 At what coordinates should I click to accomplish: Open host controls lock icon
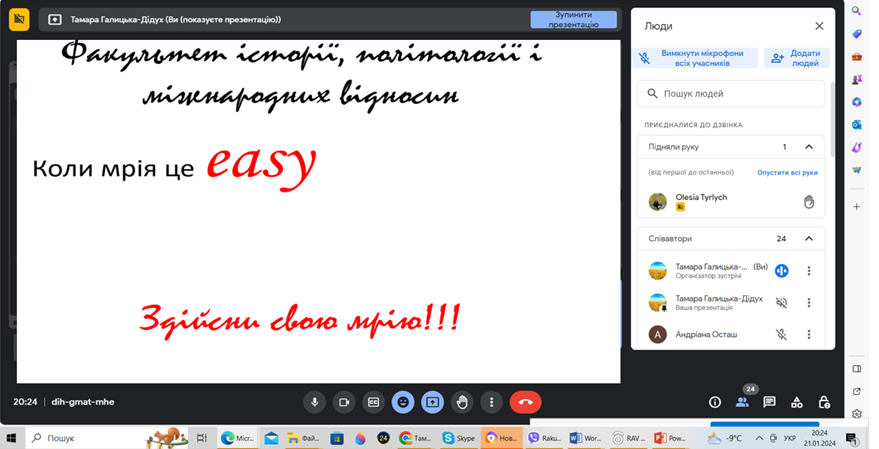tap(823, 402)
